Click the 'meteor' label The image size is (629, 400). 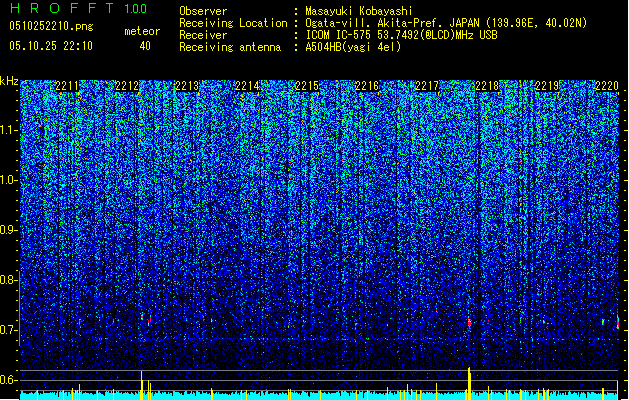tap(142, 31)
